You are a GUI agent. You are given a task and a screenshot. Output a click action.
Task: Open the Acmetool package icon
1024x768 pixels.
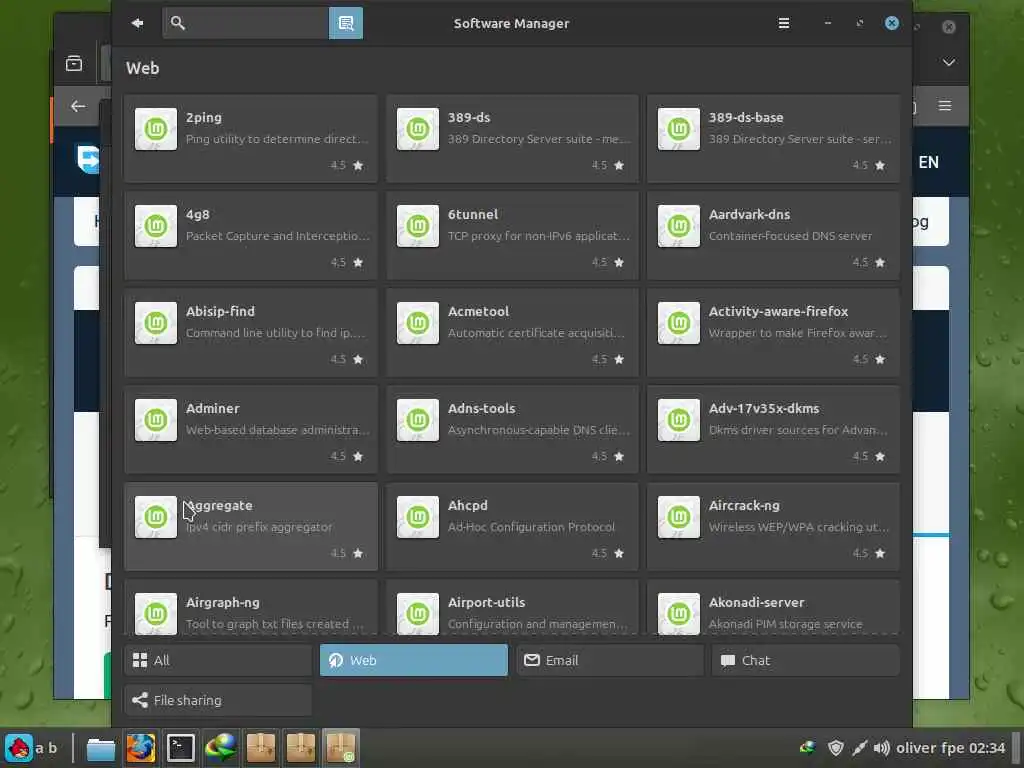[x=417, y=323]
